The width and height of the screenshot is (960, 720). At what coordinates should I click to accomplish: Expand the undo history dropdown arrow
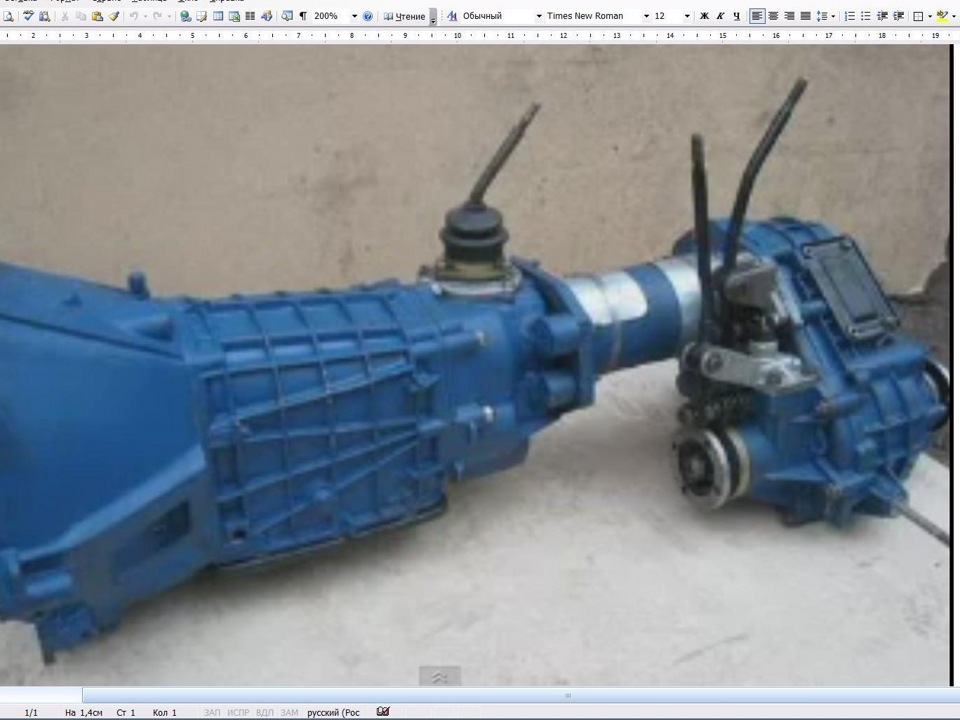pos(145,17)
